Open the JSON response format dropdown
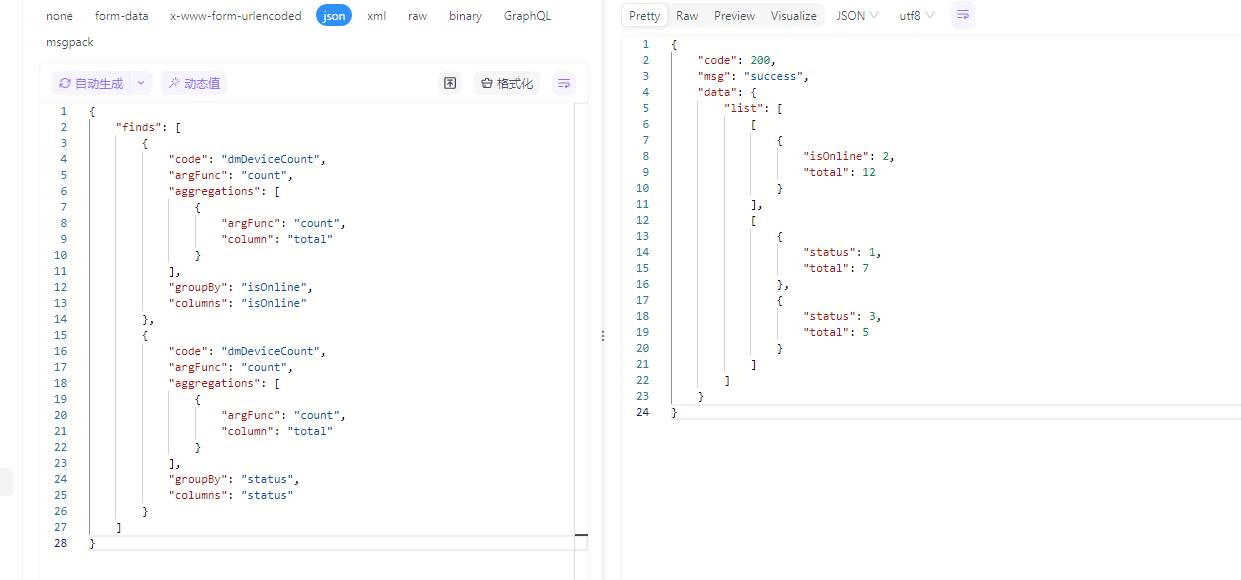 point(857,16)
